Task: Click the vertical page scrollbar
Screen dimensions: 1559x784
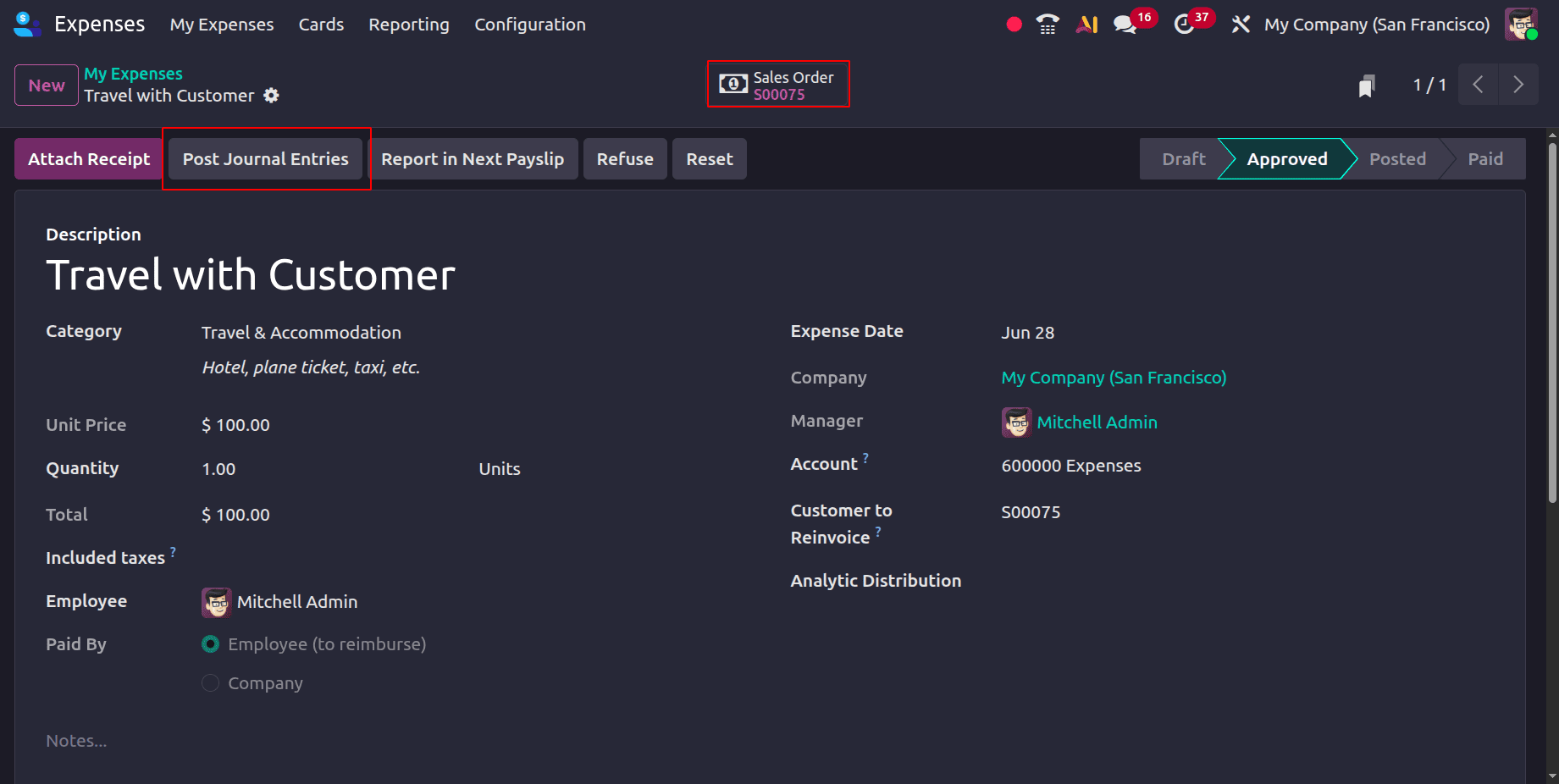Action: (x=1552, y=322)
